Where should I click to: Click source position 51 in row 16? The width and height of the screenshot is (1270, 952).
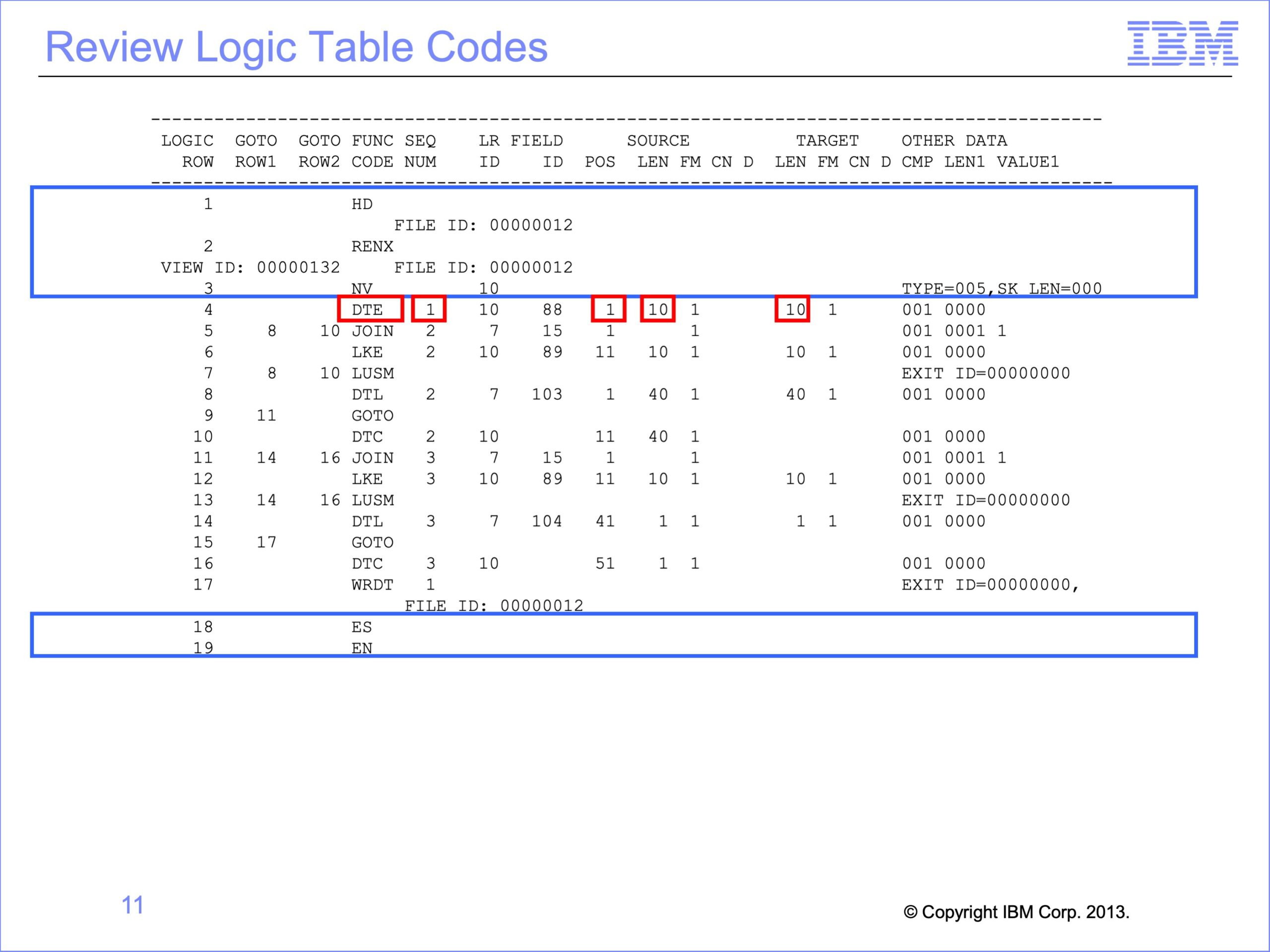point(605,563)
